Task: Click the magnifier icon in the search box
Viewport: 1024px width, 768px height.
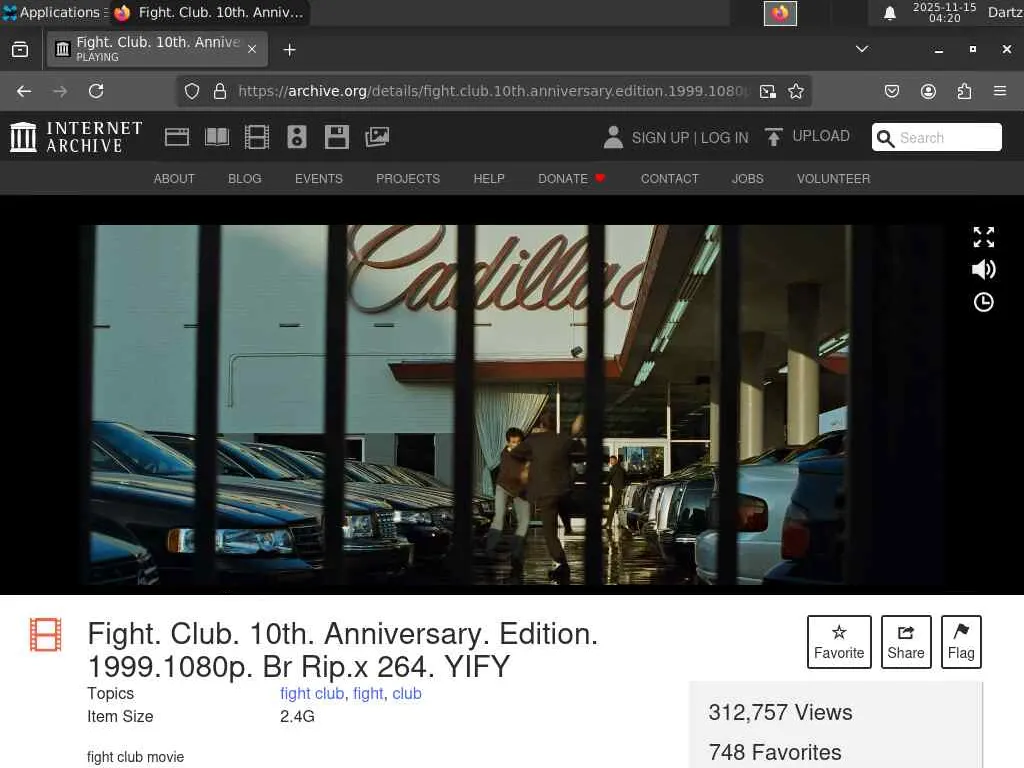Action: 885,138
